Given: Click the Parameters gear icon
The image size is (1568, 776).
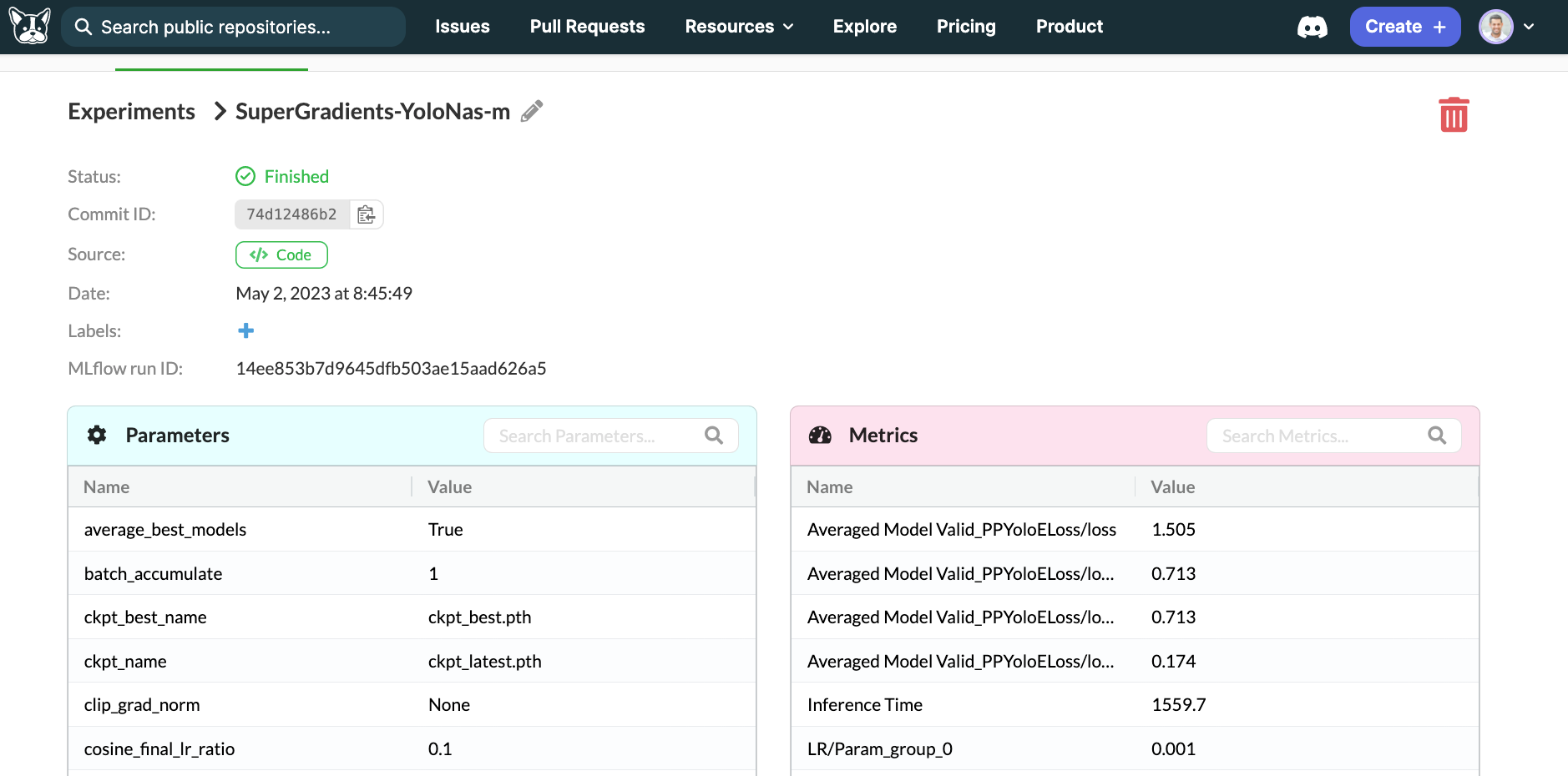Looking at the screenshot, I should (97, 435).
